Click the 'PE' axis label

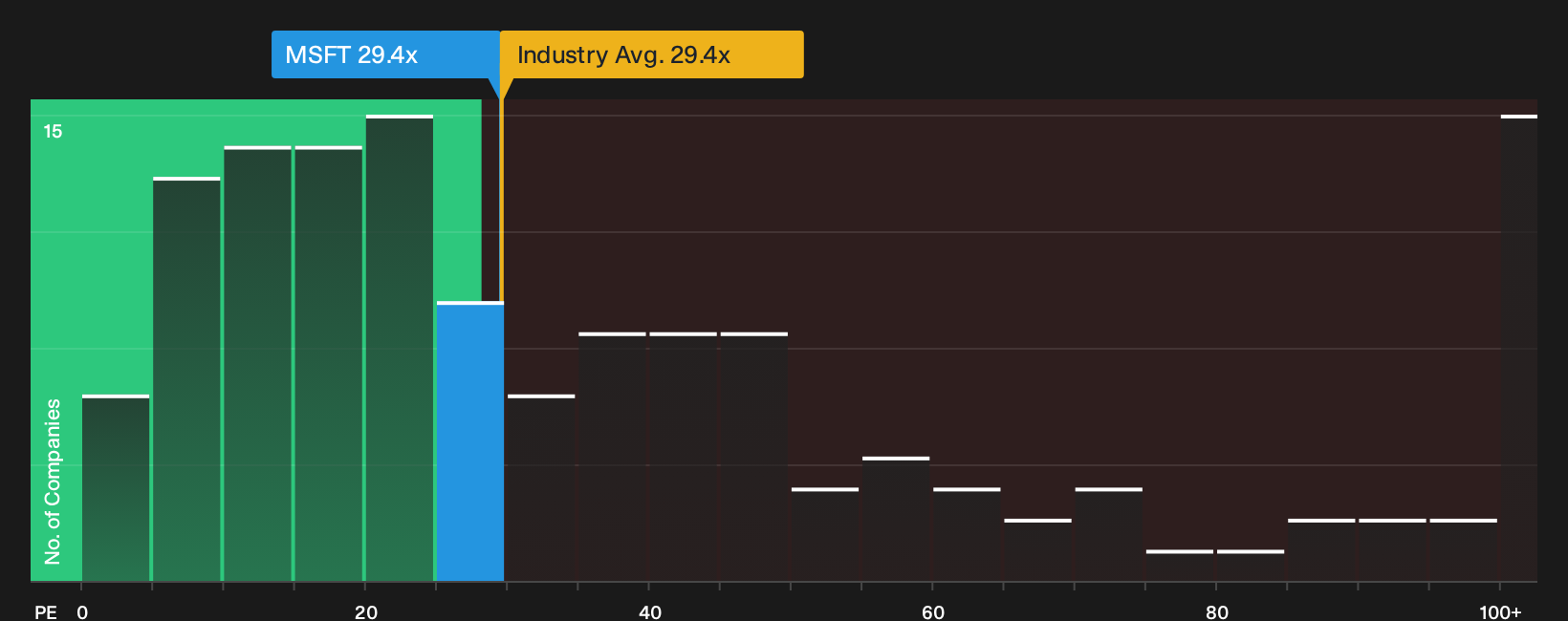[46, 611]
